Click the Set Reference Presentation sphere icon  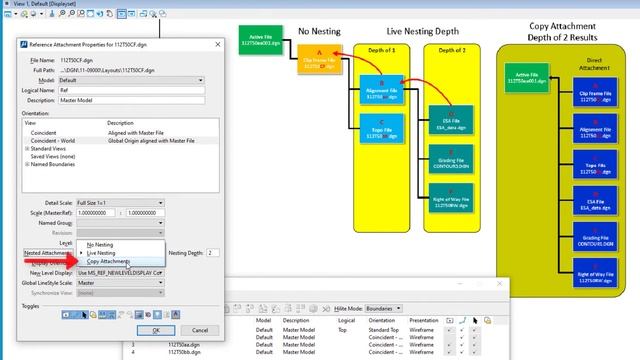[x=313, y=309]
